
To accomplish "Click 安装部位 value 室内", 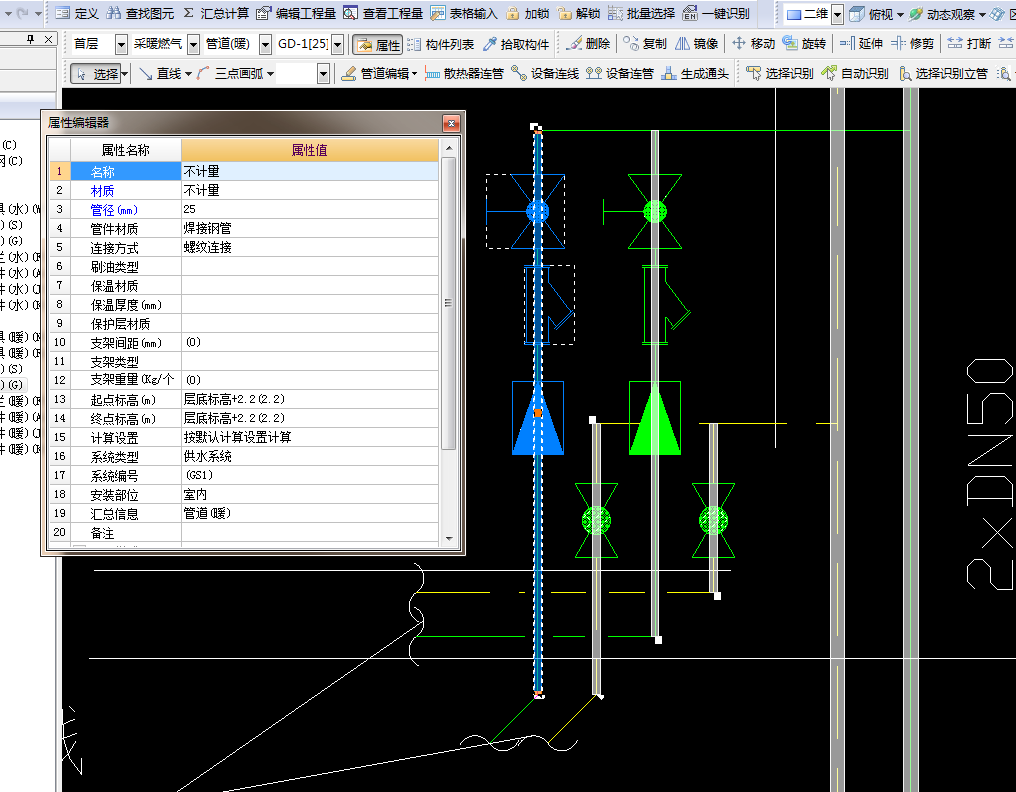I will click(x=310, y=495).
